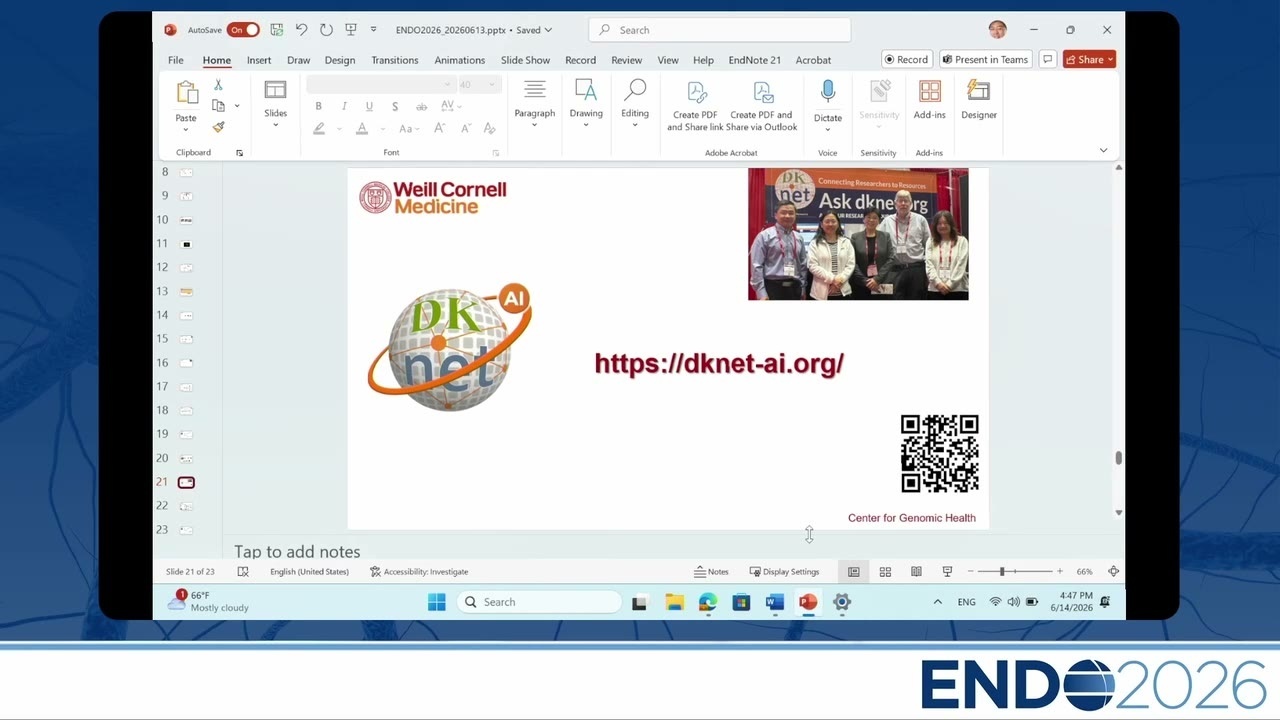Click the PowerPoint title bar Search box

pyautogui.click(x=719, y=30)
